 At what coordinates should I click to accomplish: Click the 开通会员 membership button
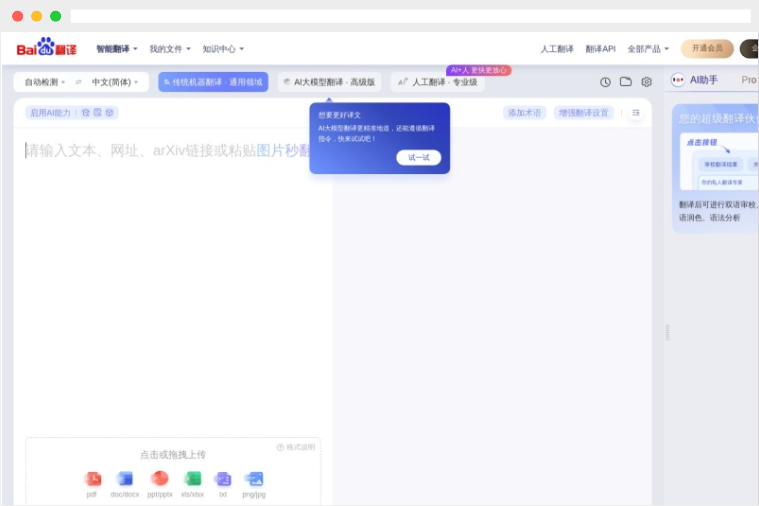(707, 48)
